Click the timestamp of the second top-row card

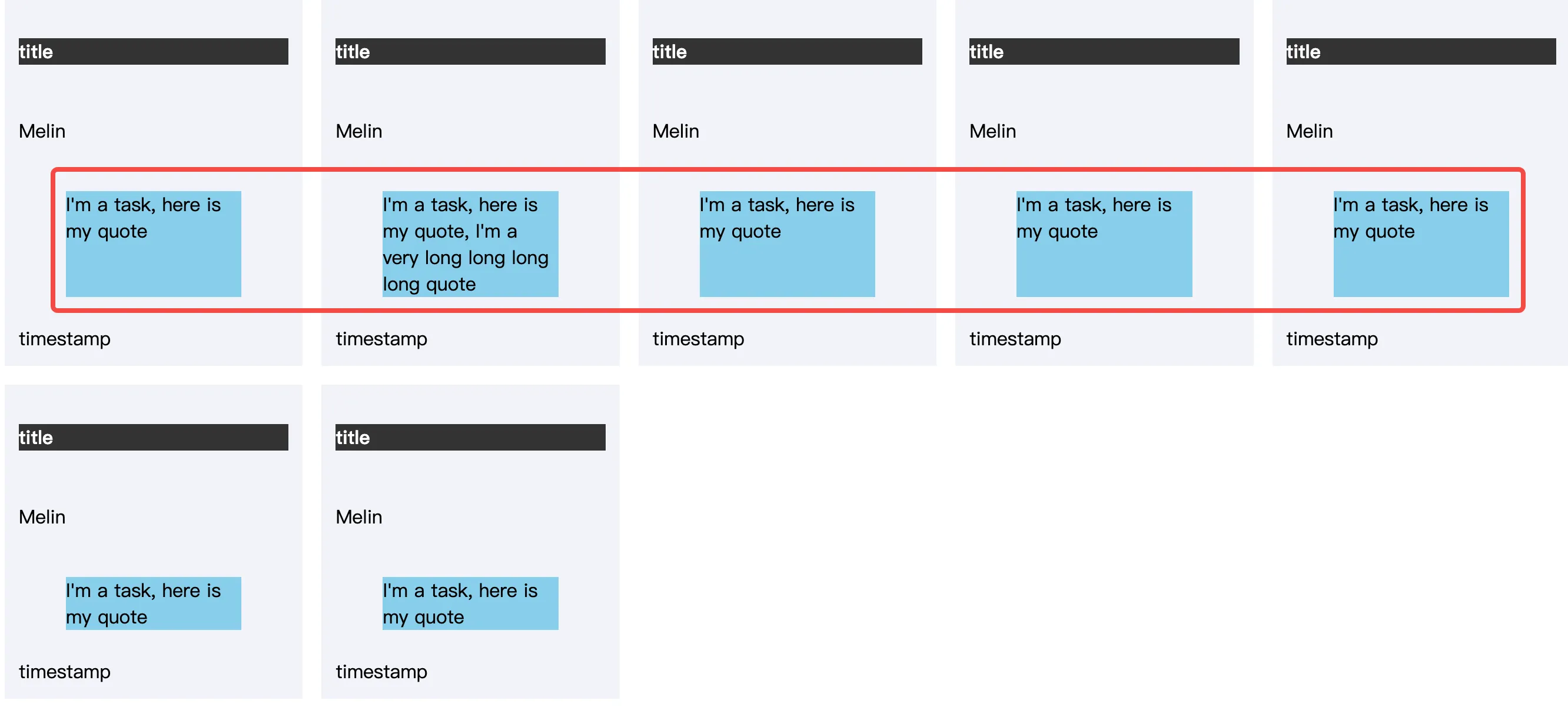click(x=381, y=339)
